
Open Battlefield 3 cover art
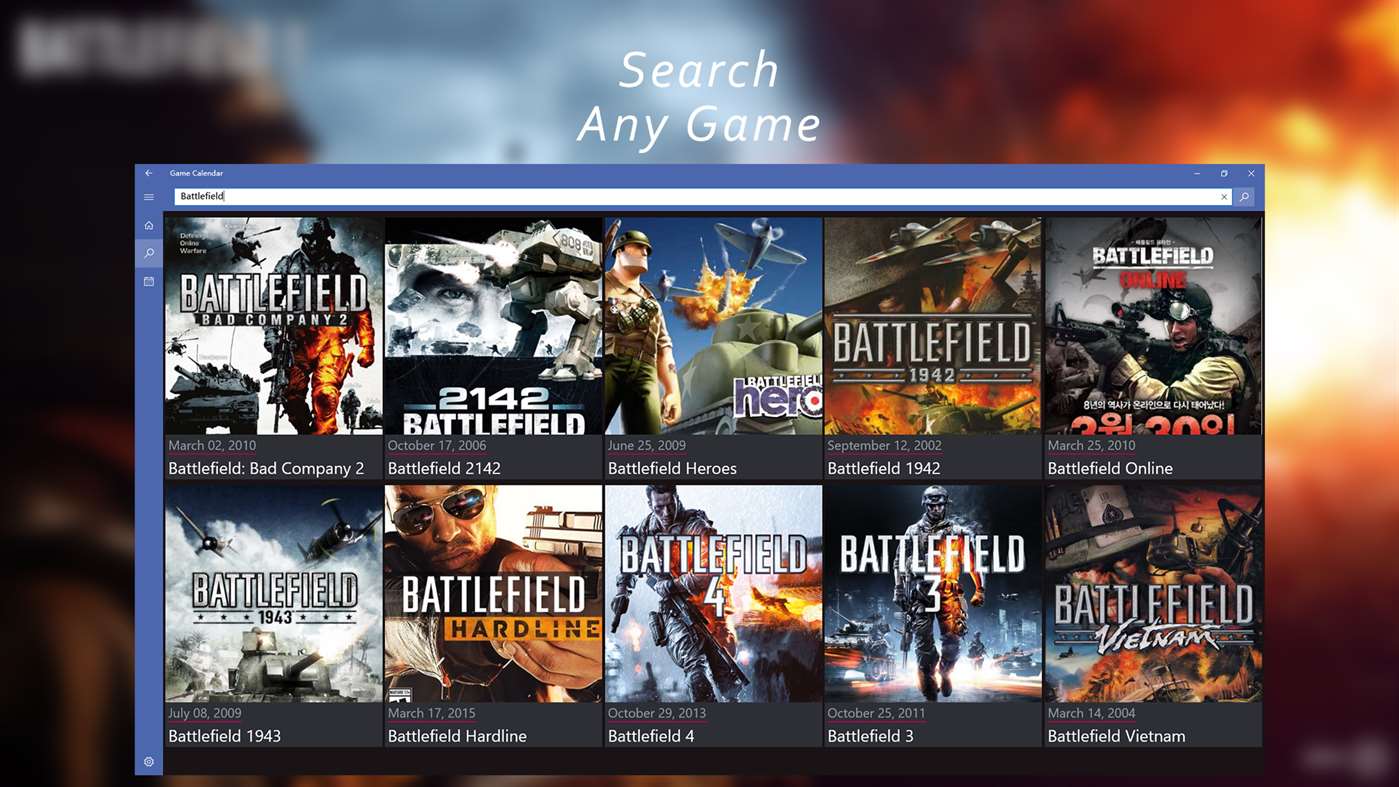[933, 594]
